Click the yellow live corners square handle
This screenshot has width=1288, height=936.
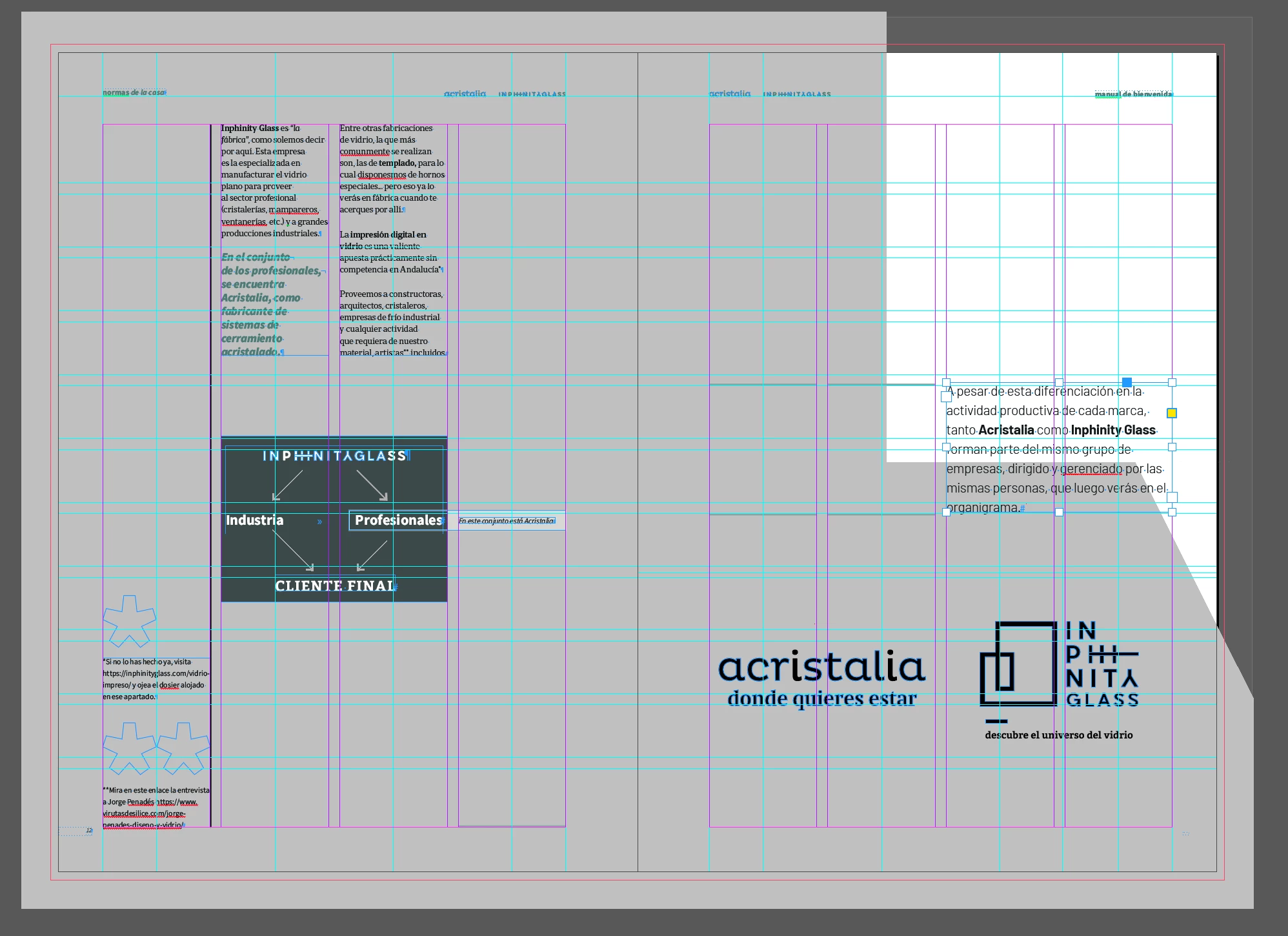[1172, 413]
